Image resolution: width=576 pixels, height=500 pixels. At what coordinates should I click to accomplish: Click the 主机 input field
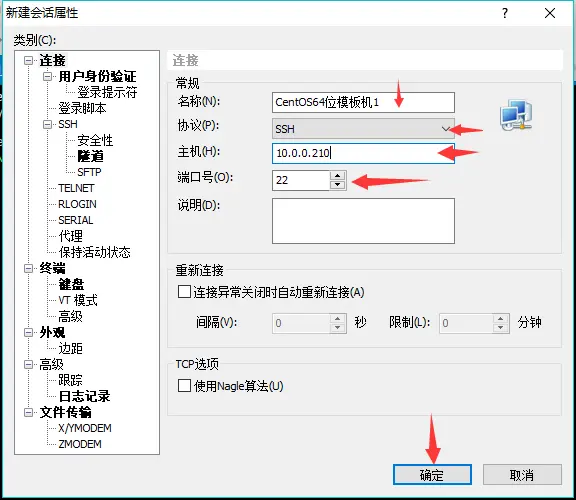[363, 153]
